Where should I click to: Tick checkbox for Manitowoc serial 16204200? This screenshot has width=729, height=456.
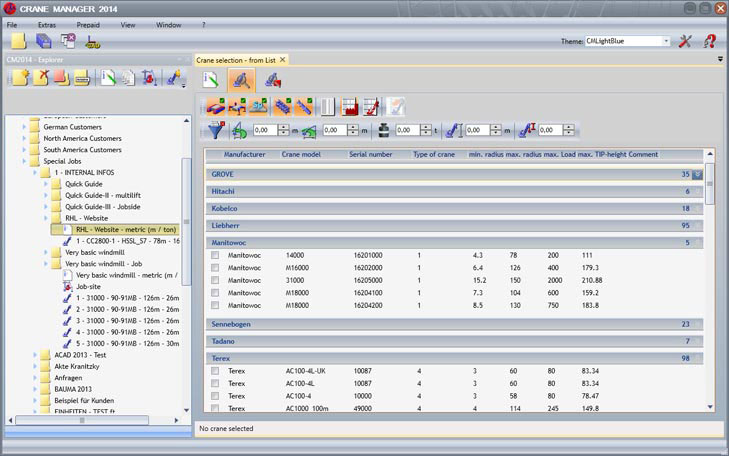click(215, 305)
